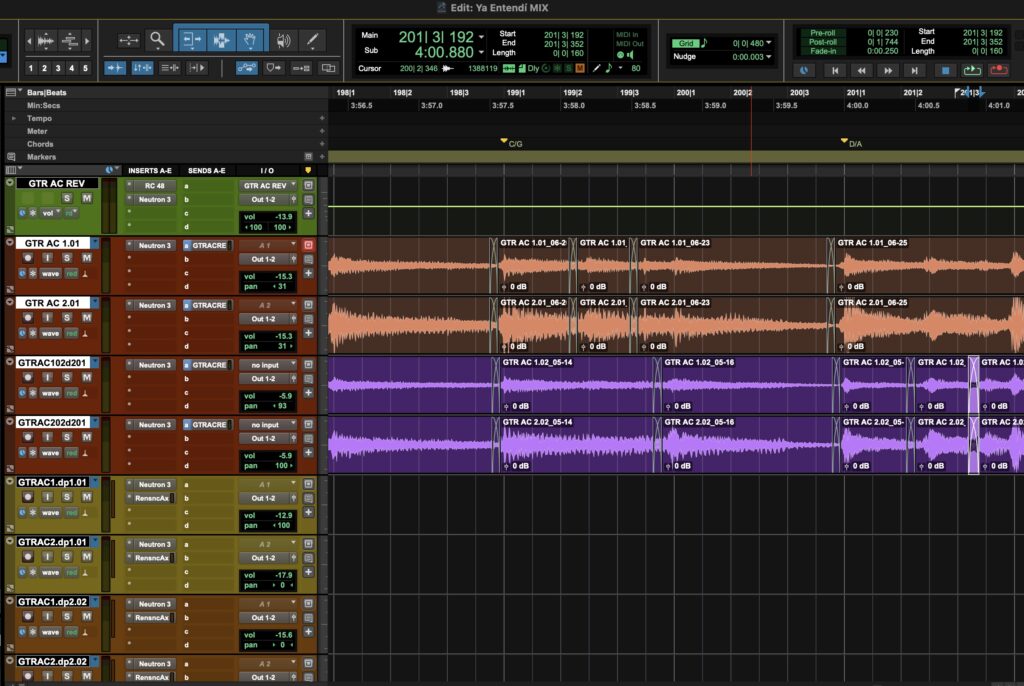Mute the GTR AC 1.01 track
This screenshot has width=1024, height=686.
pyautogui.click(x=86, y=258)
